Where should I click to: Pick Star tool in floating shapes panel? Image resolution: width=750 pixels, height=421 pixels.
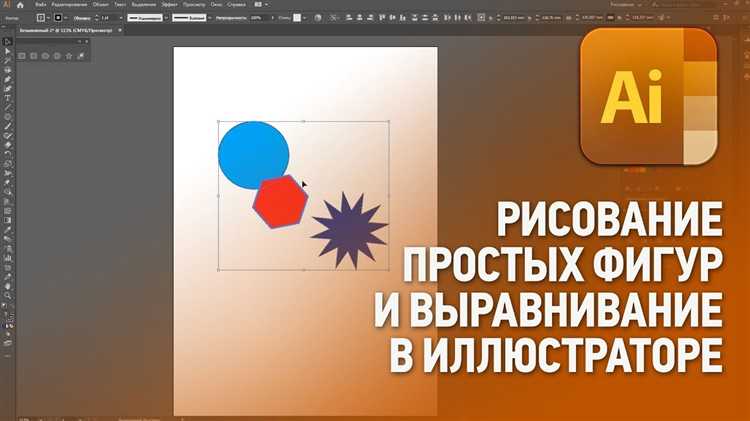pos(69,56)
